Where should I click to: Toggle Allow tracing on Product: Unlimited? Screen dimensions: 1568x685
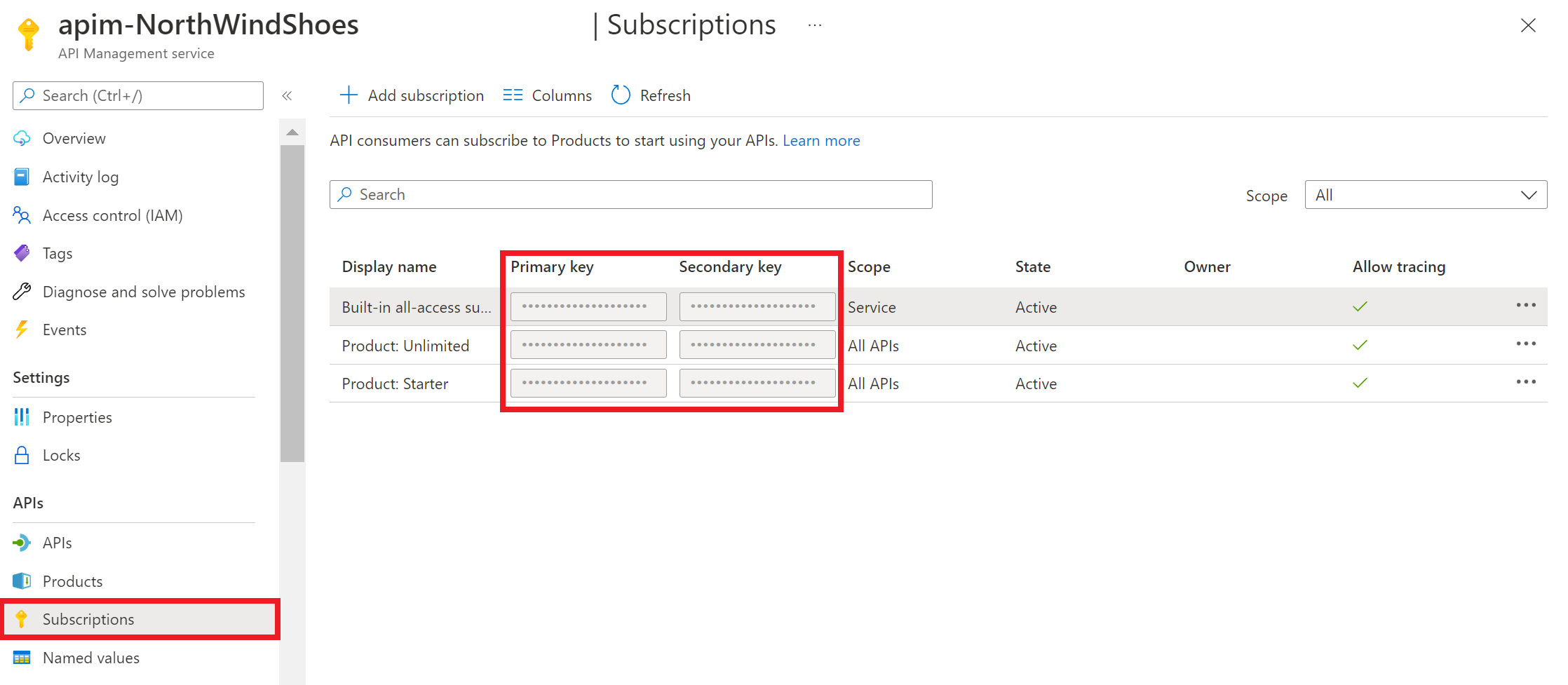pyautogui.click(x=1360, y=345)
